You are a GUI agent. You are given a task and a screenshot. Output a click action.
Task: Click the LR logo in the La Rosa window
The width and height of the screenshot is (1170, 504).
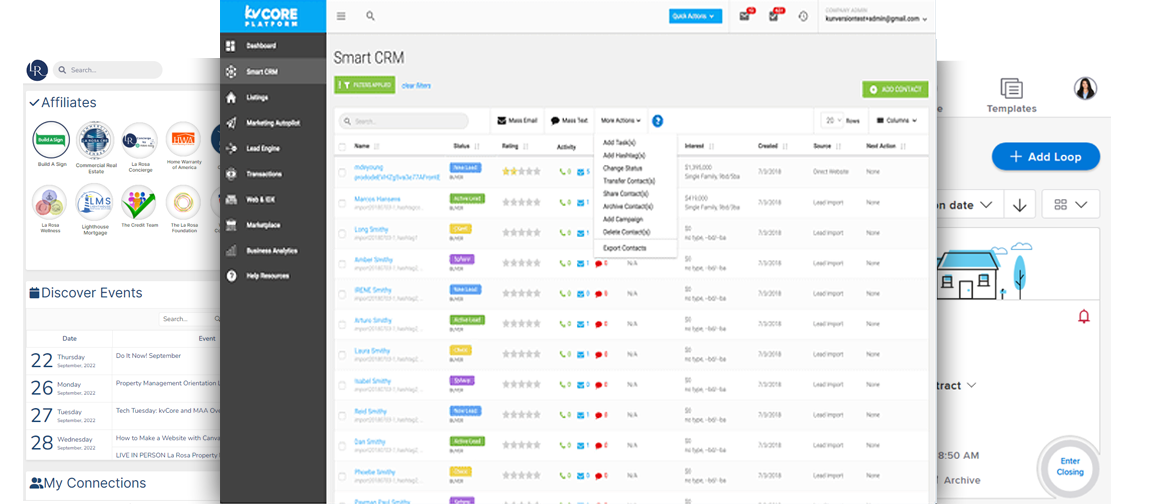coord(37,69)
